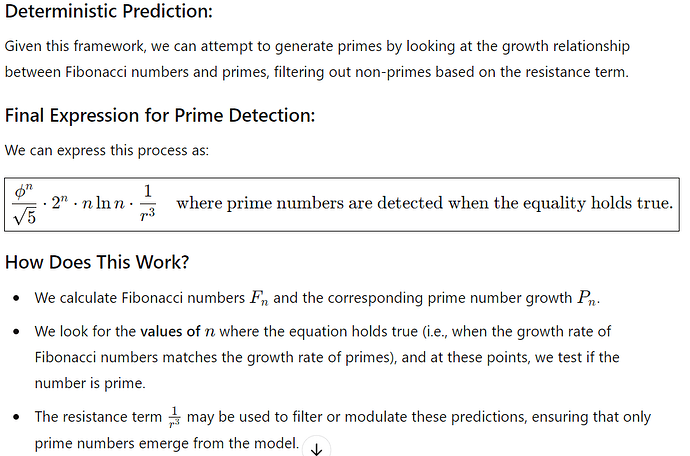Click the F_n Fibonacci symbol in first bullet
This screenshot has height=456, width=690.
pos(259,298)
